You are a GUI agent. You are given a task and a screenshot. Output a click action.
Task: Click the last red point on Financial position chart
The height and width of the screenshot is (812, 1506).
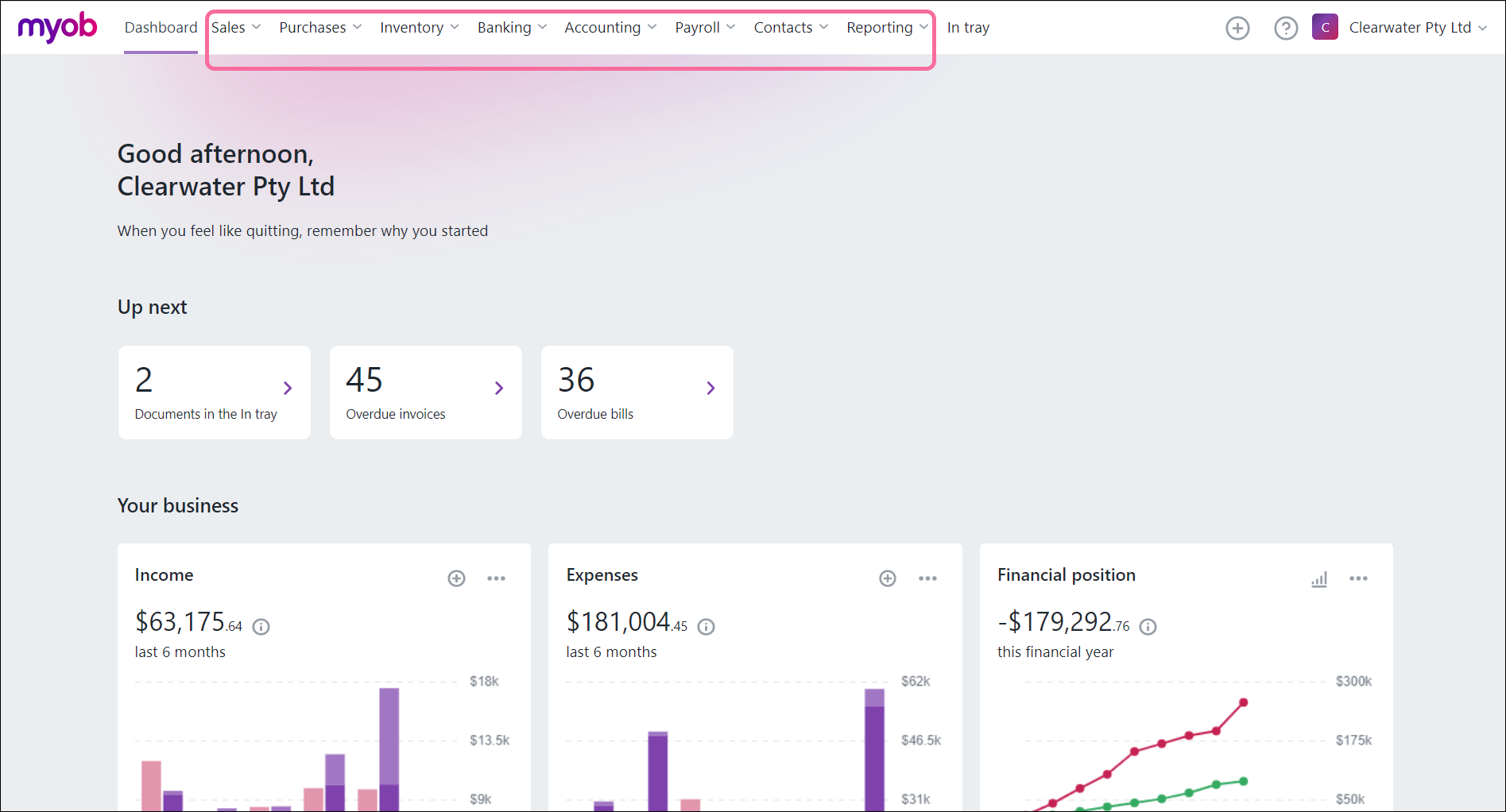1244,702
